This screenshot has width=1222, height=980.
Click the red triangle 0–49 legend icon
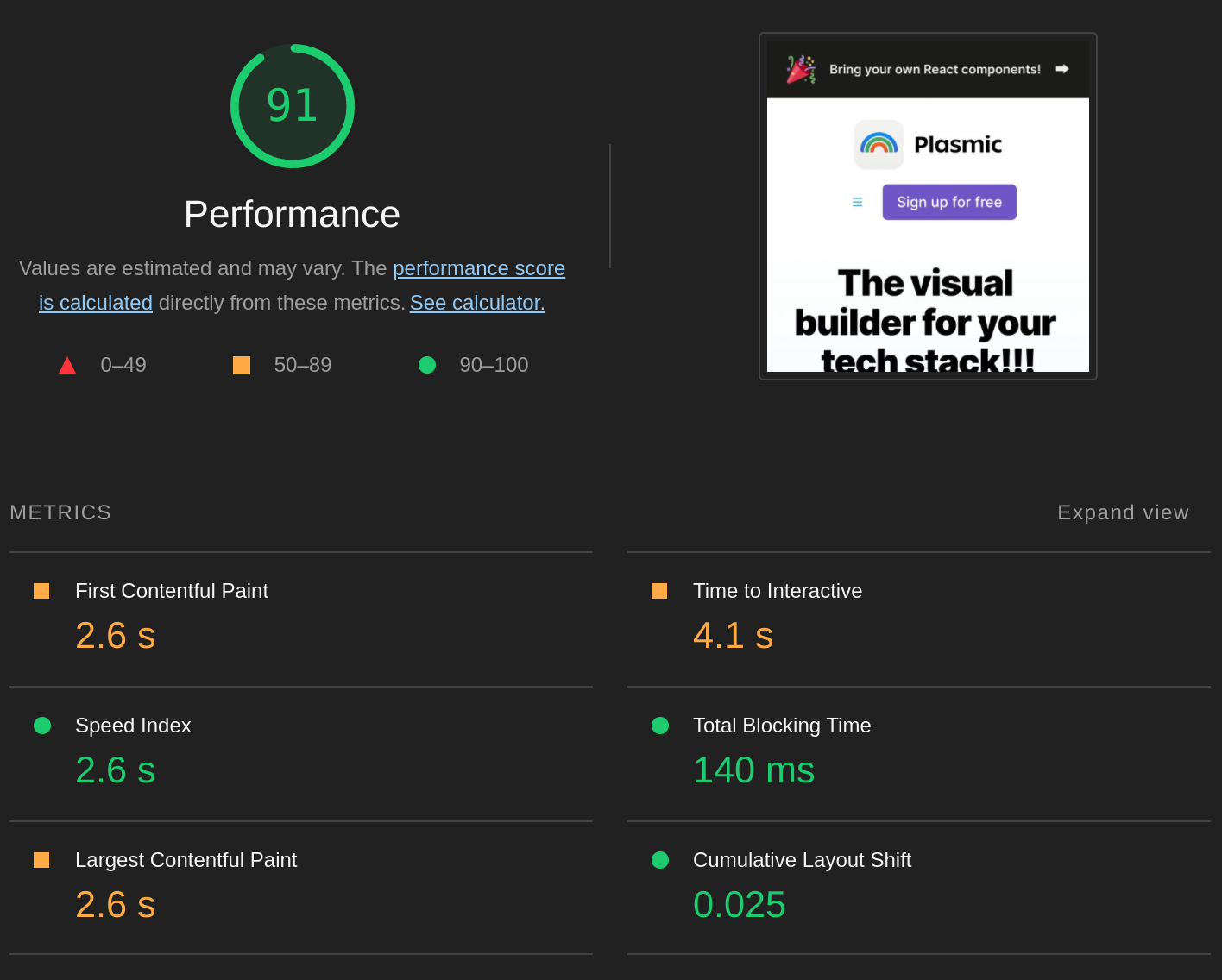(x=67, y=366)
